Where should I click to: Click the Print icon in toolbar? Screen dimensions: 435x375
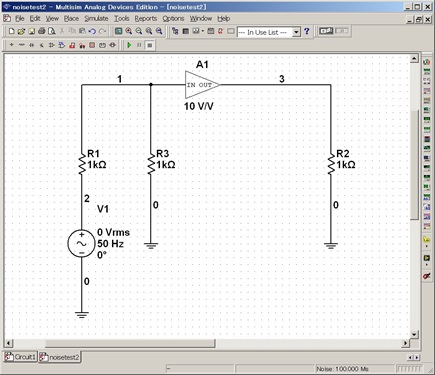click(41, 31)
